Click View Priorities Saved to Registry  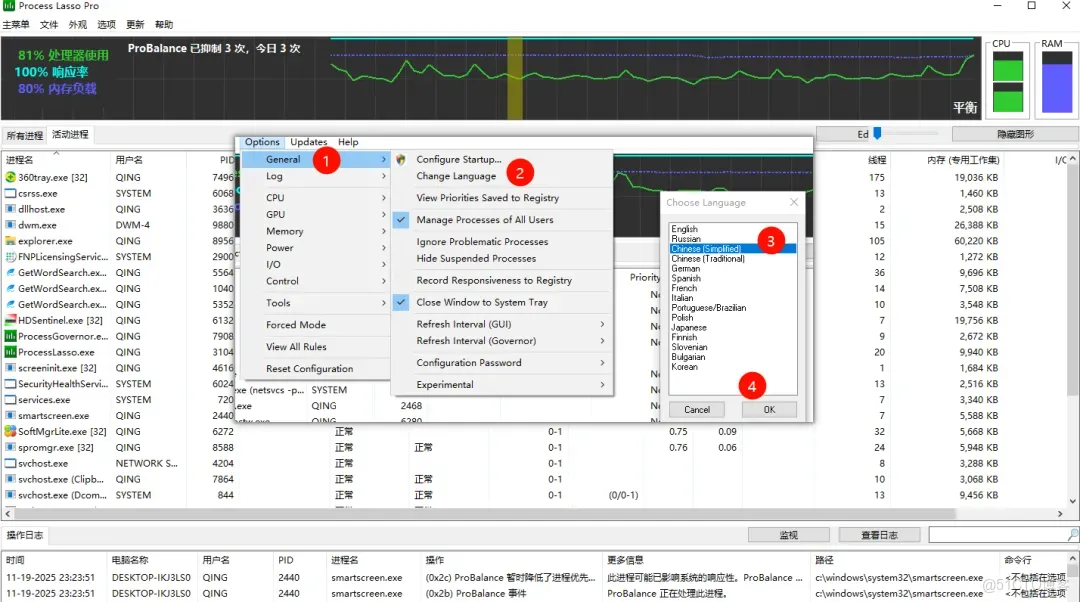(x=488, y=198)
